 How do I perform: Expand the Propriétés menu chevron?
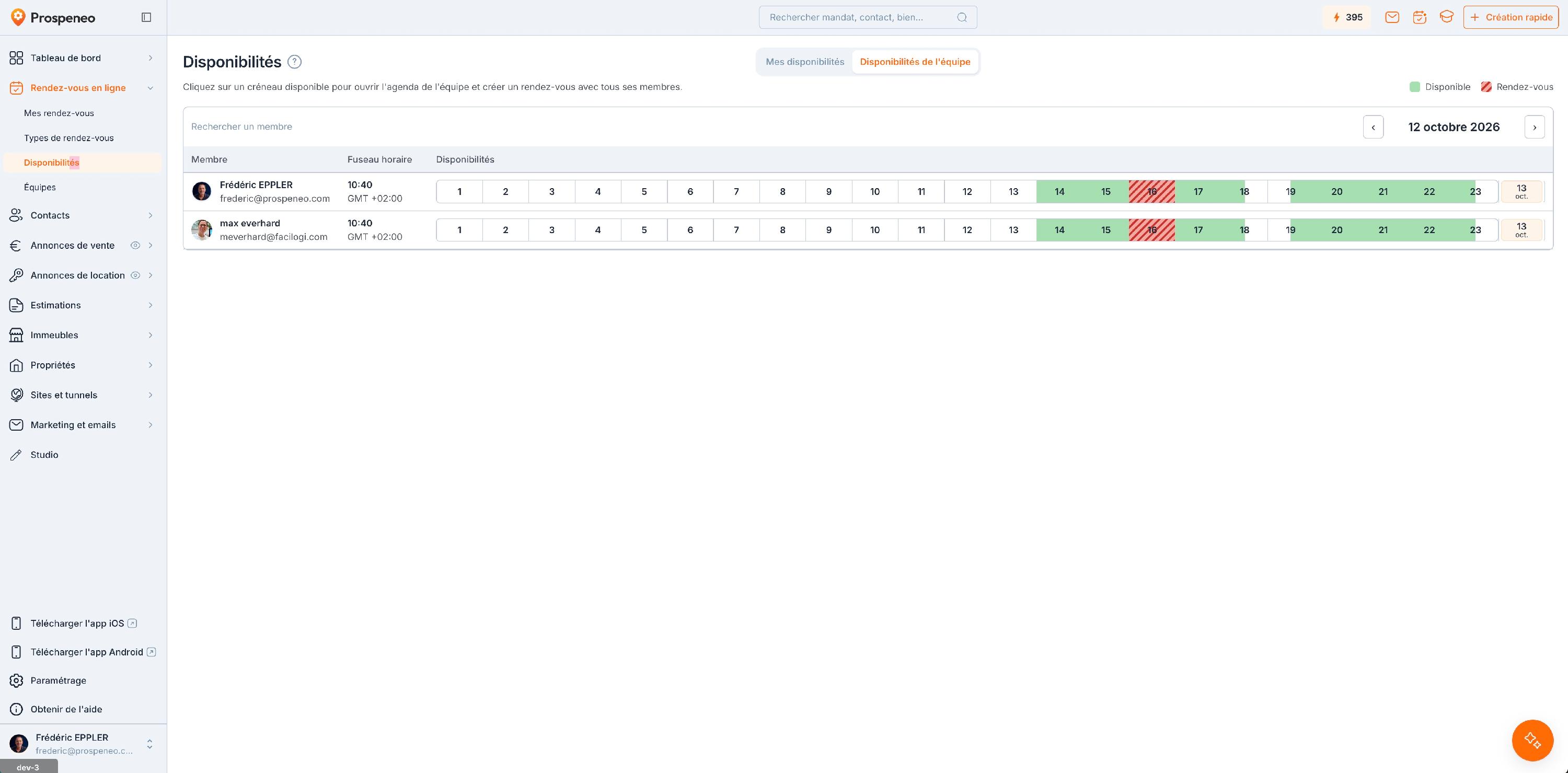151,365
